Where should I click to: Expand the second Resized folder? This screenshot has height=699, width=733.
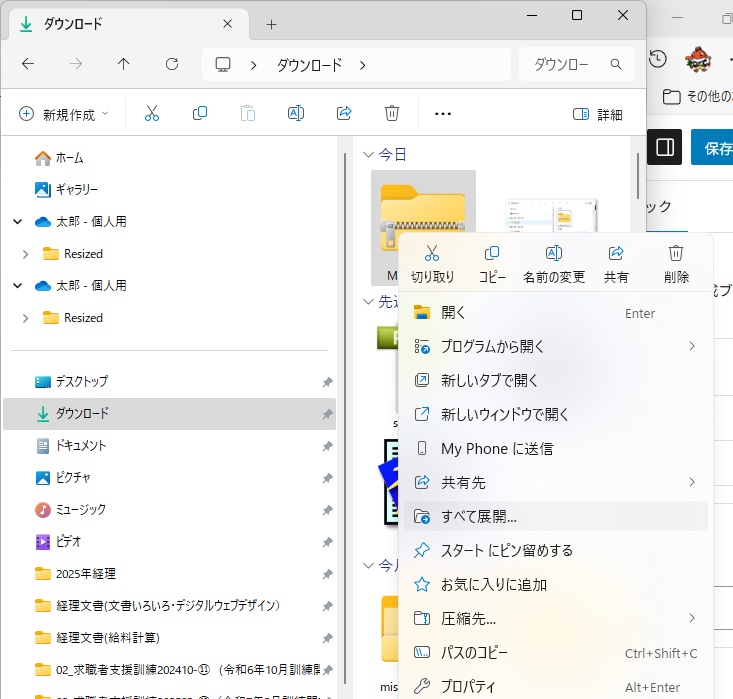(26, 318)
